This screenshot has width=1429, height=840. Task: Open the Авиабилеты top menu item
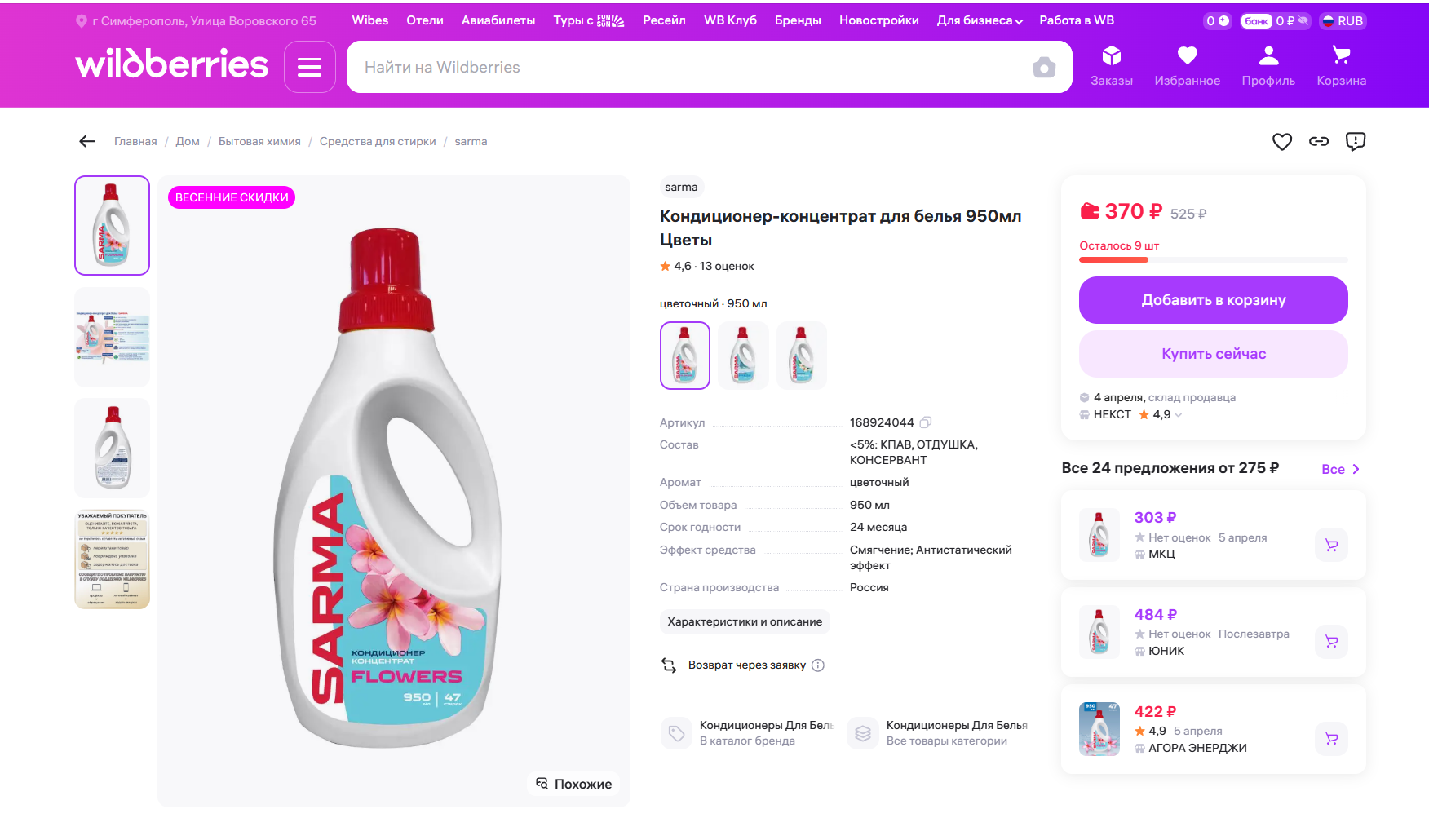pos(498,21)
